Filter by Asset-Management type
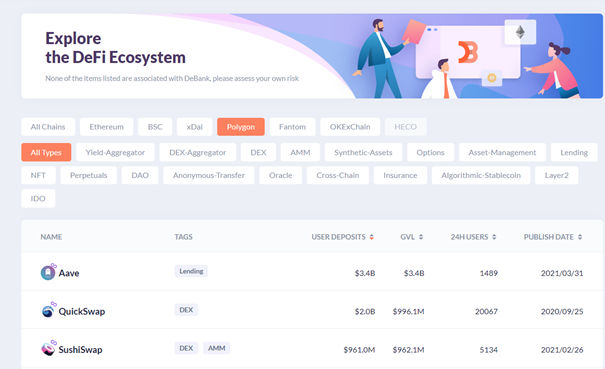Image resolution: width=605 pixels, height=369 pixels. point(502,152)
